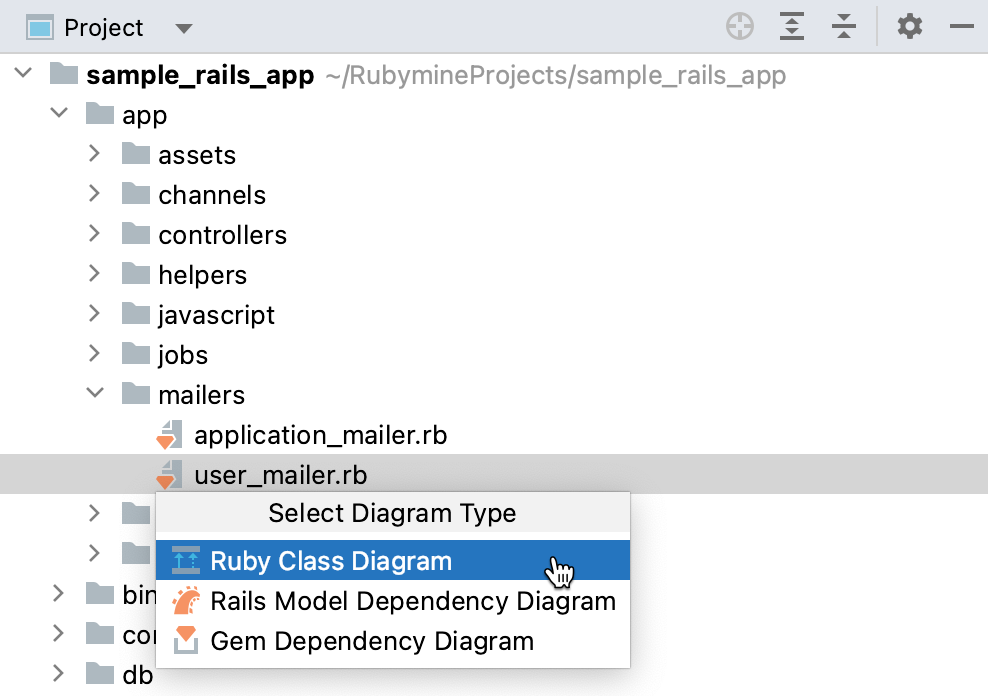Expand the assets folder

(94, 155)
